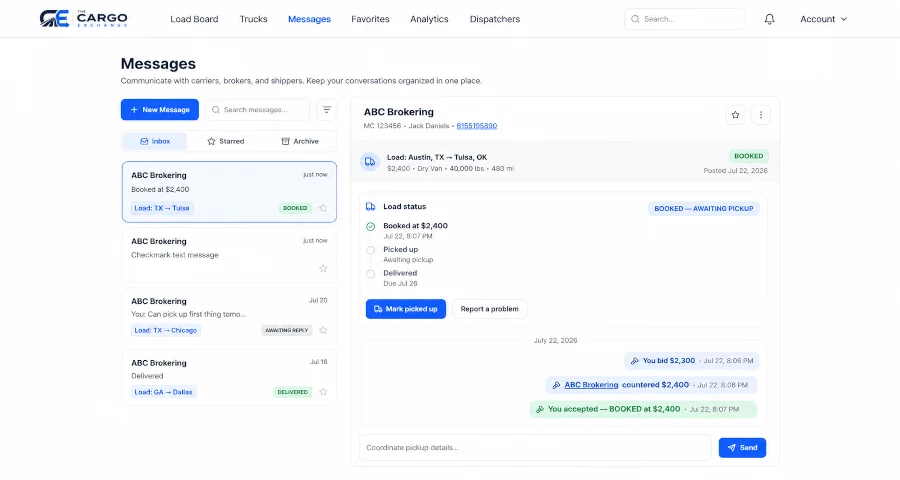Click the AWAITING REPLY badge
This screenshot has height=480, width=900.
(287, 330)
